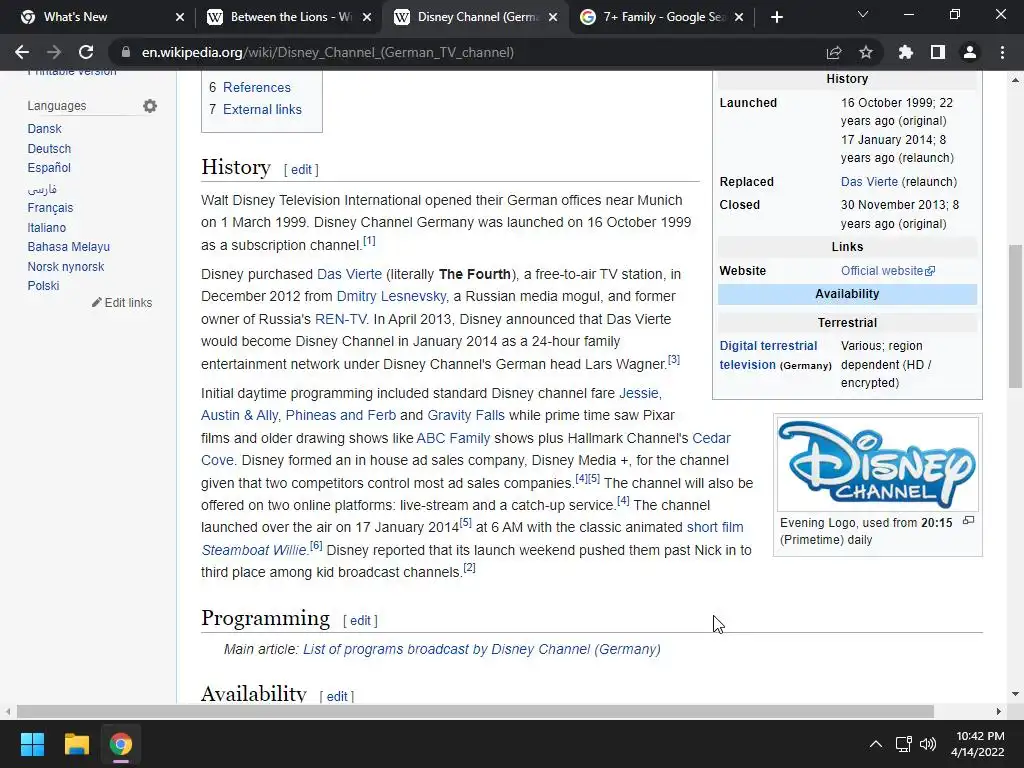Screen dimensions: 1024x768
Task: Open the Windows Start menu
Action: (x=32, y=744)
